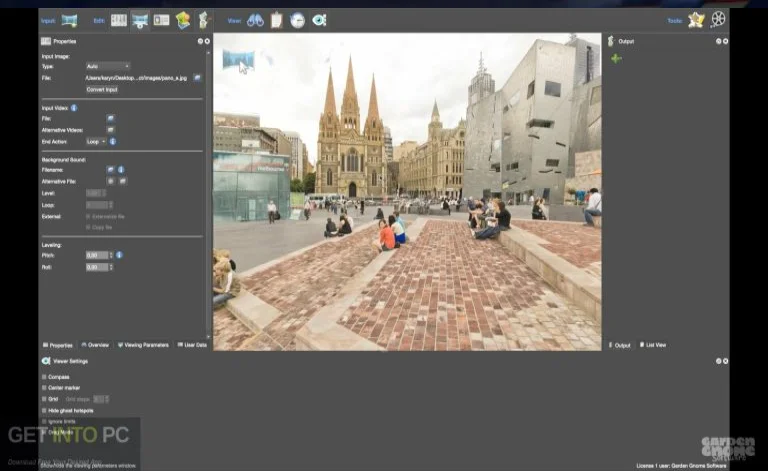Image resolution: width=768 pixels, height=471 pixels.
Task: Browse for Background Sound filename
Action: tap(110, 170)
